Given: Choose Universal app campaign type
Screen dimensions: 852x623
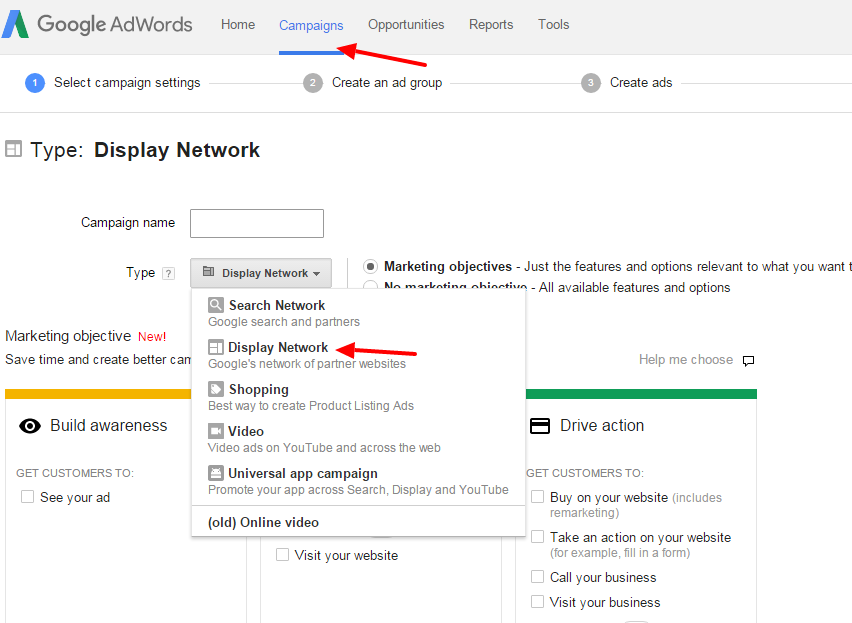Looking at the screenshot, I should coord(358,481).
